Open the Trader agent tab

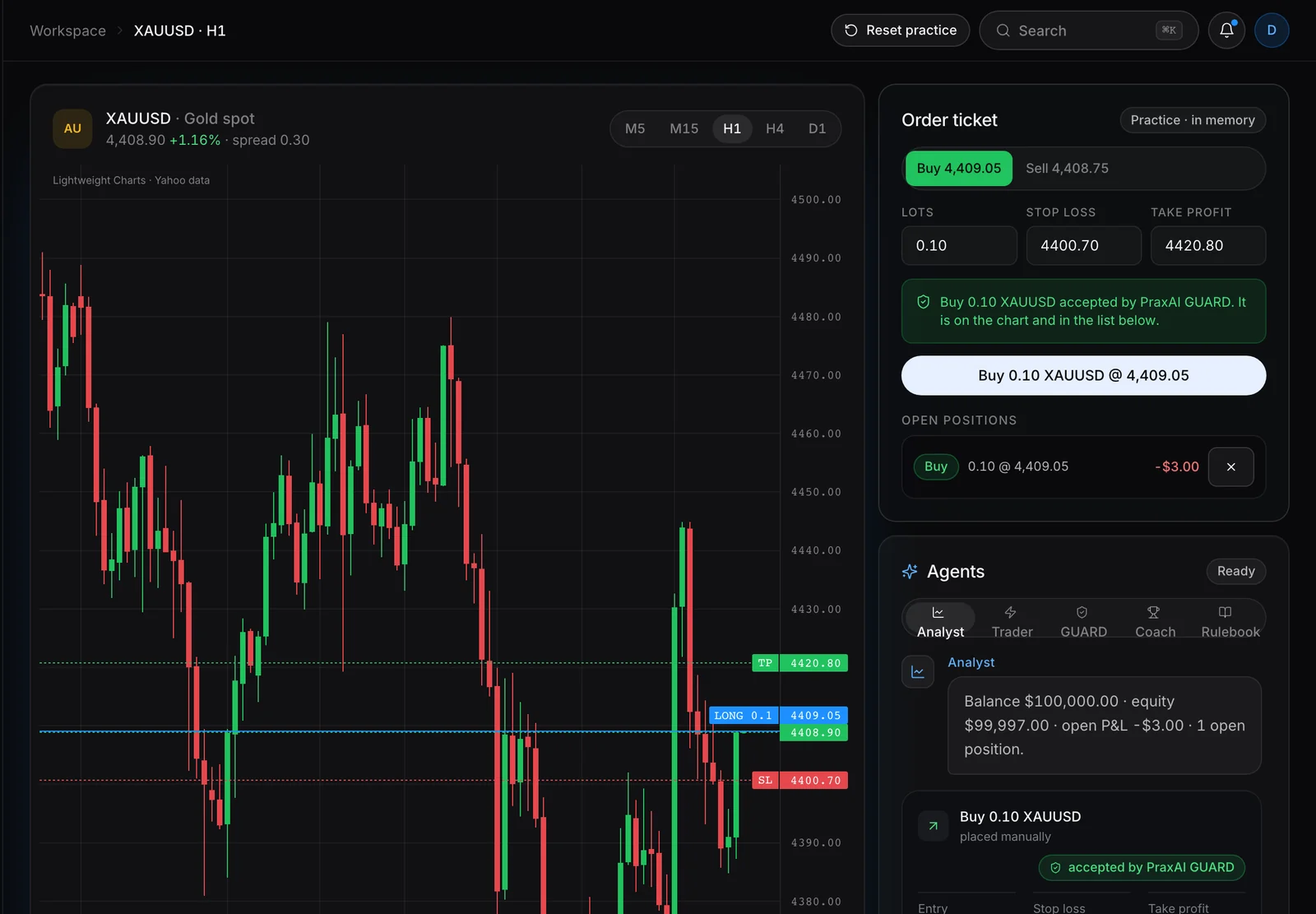coord(1012,621)
